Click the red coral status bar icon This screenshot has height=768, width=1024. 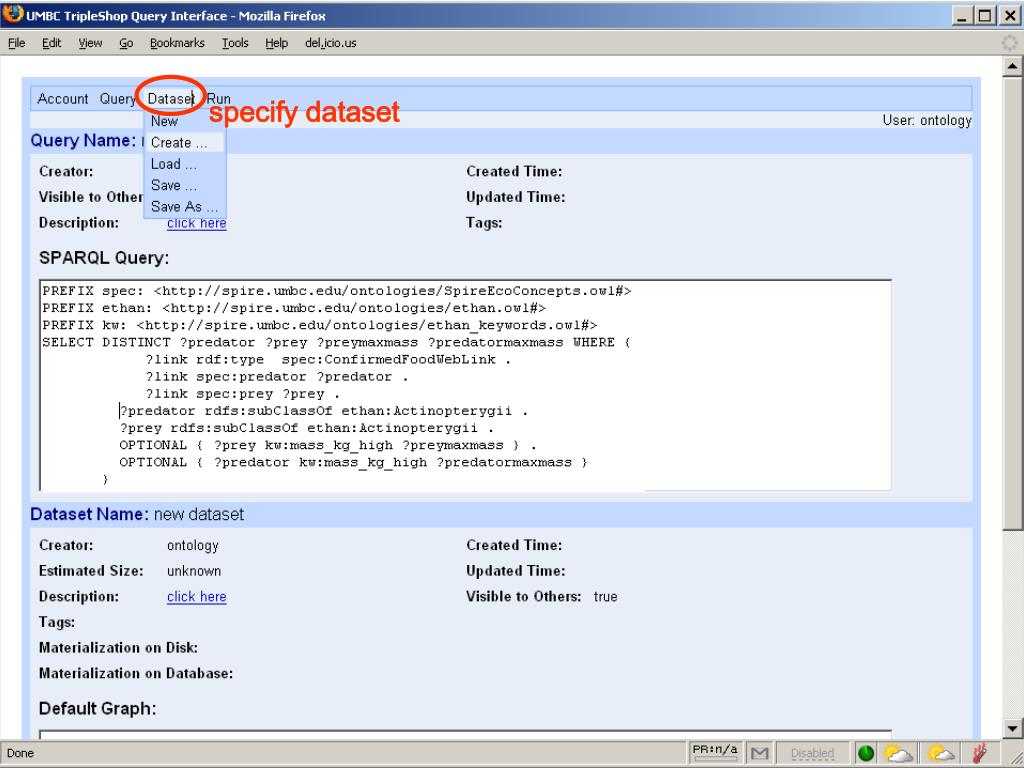point(979,753)
